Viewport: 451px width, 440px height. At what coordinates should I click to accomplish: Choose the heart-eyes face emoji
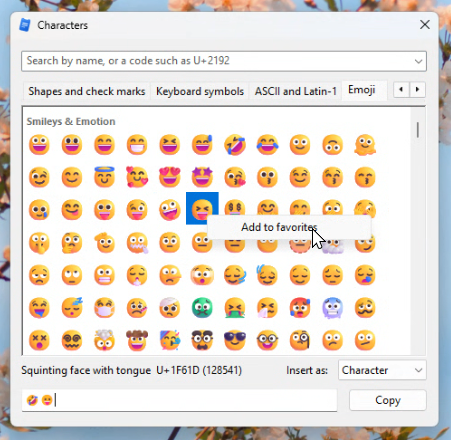point(170,177)
